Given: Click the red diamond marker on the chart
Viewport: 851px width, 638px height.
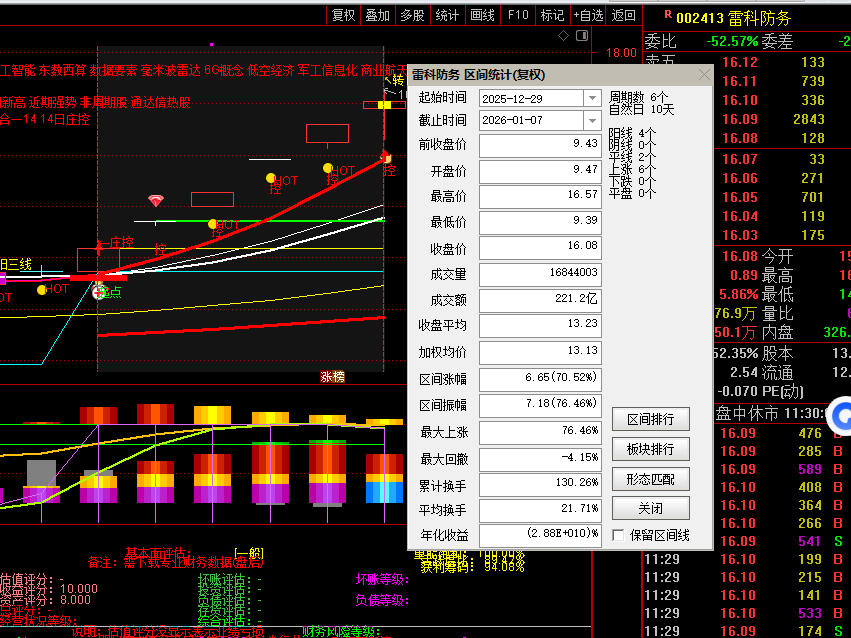Looking at the screenshot, I should [155, 201].
